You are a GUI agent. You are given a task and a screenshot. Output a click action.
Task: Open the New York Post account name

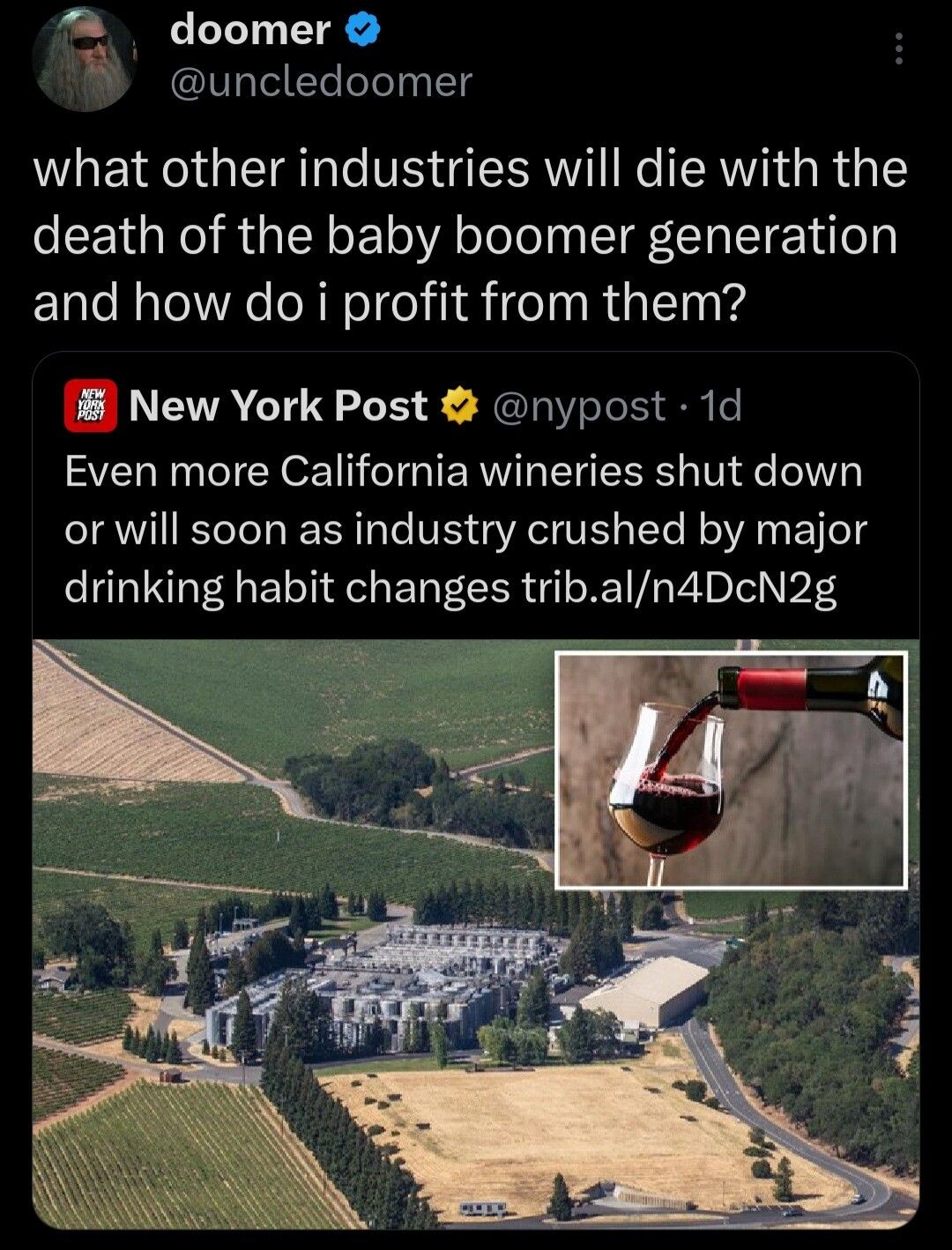278,406
